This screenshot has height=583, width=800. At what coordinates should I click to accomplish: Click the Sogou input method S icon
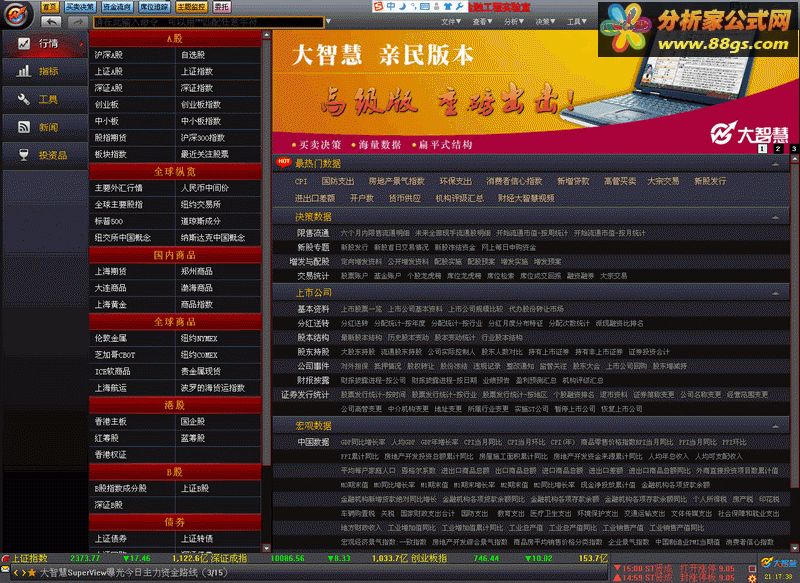(x=378, y=6)
